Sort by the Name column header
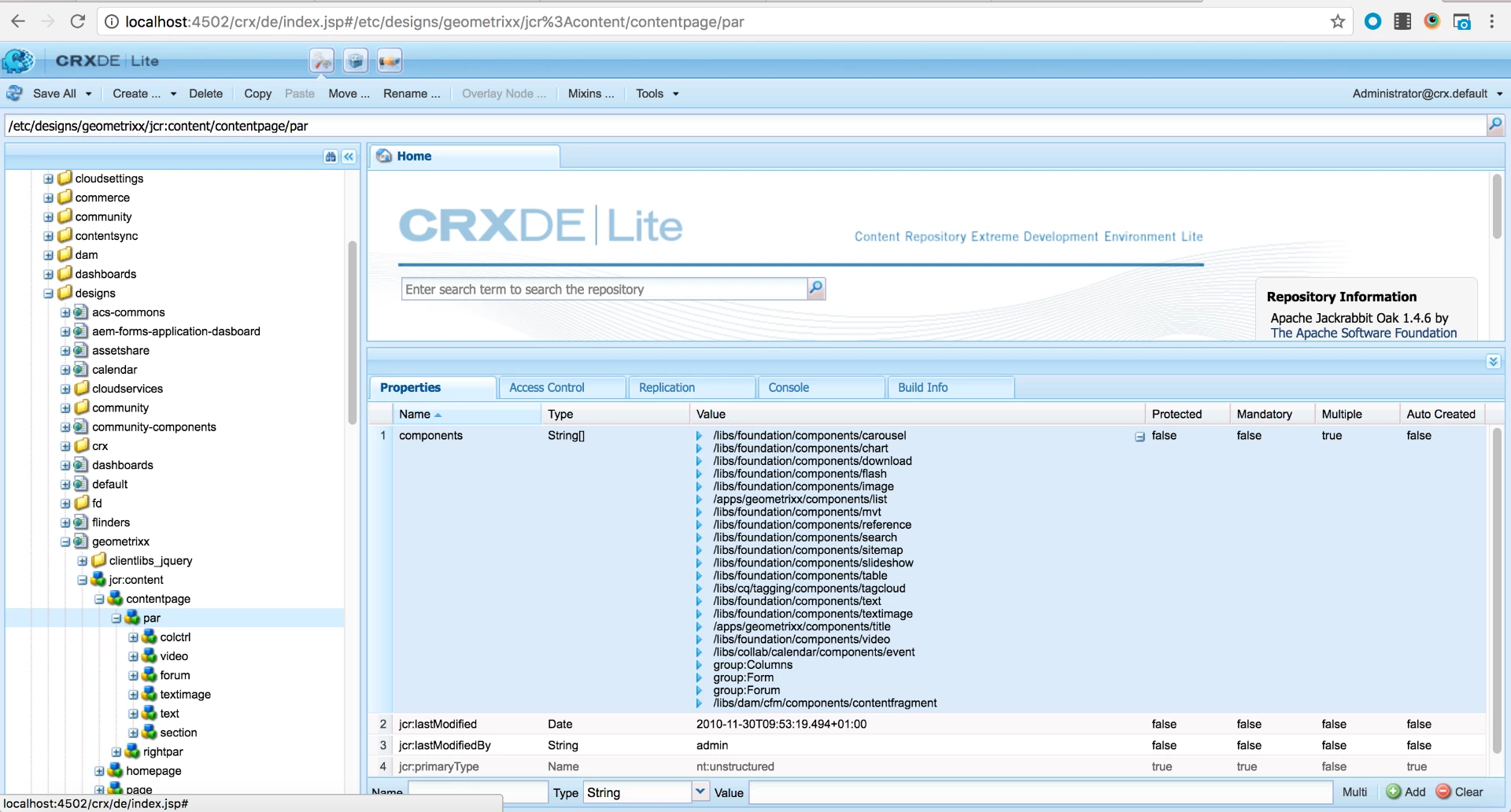The width and height of the screenshot is (1511, 812). click(466, 414)
